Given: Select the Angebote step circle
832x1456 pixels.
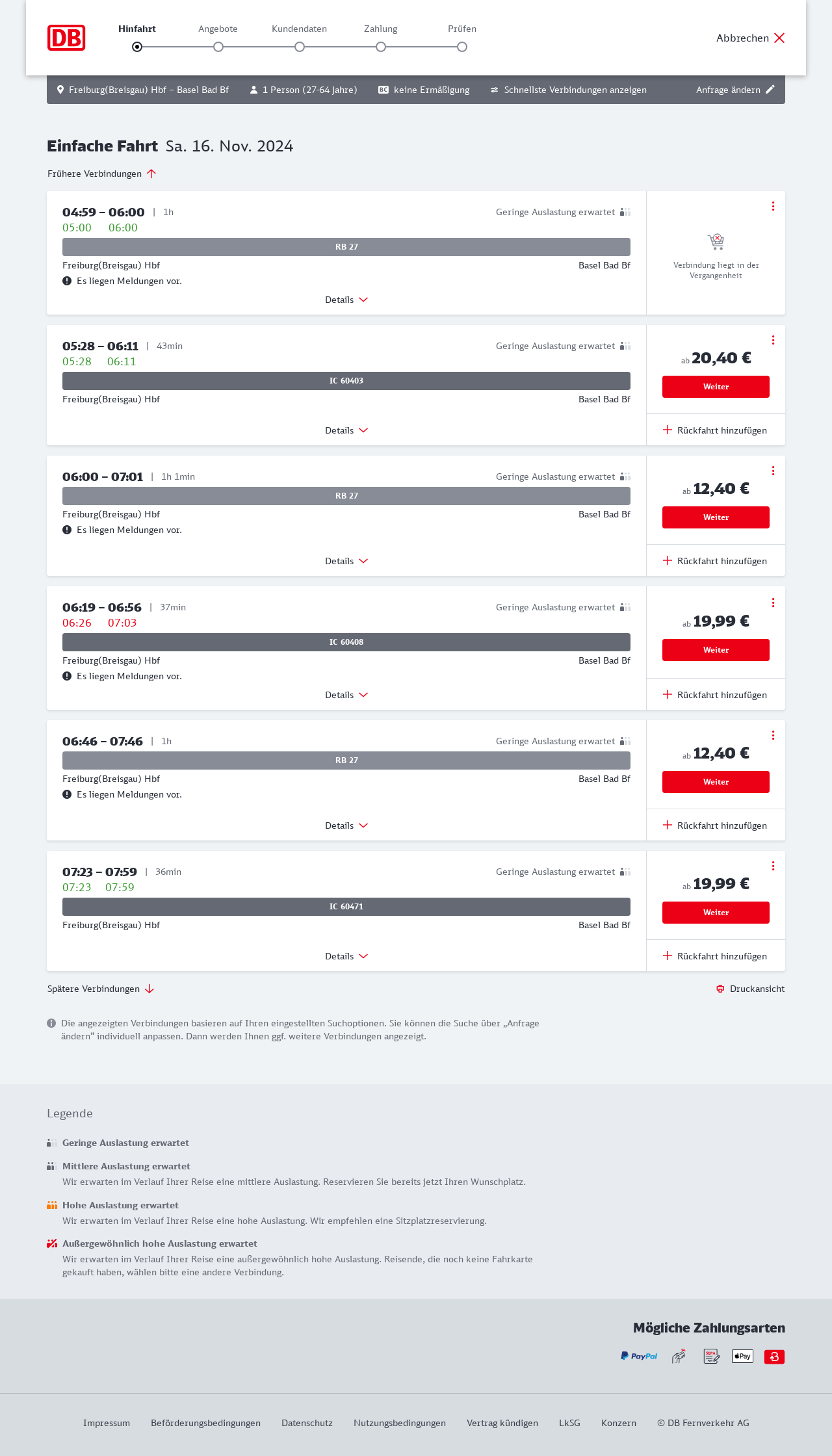Looking at the screenshot, I should coord(218,47).
